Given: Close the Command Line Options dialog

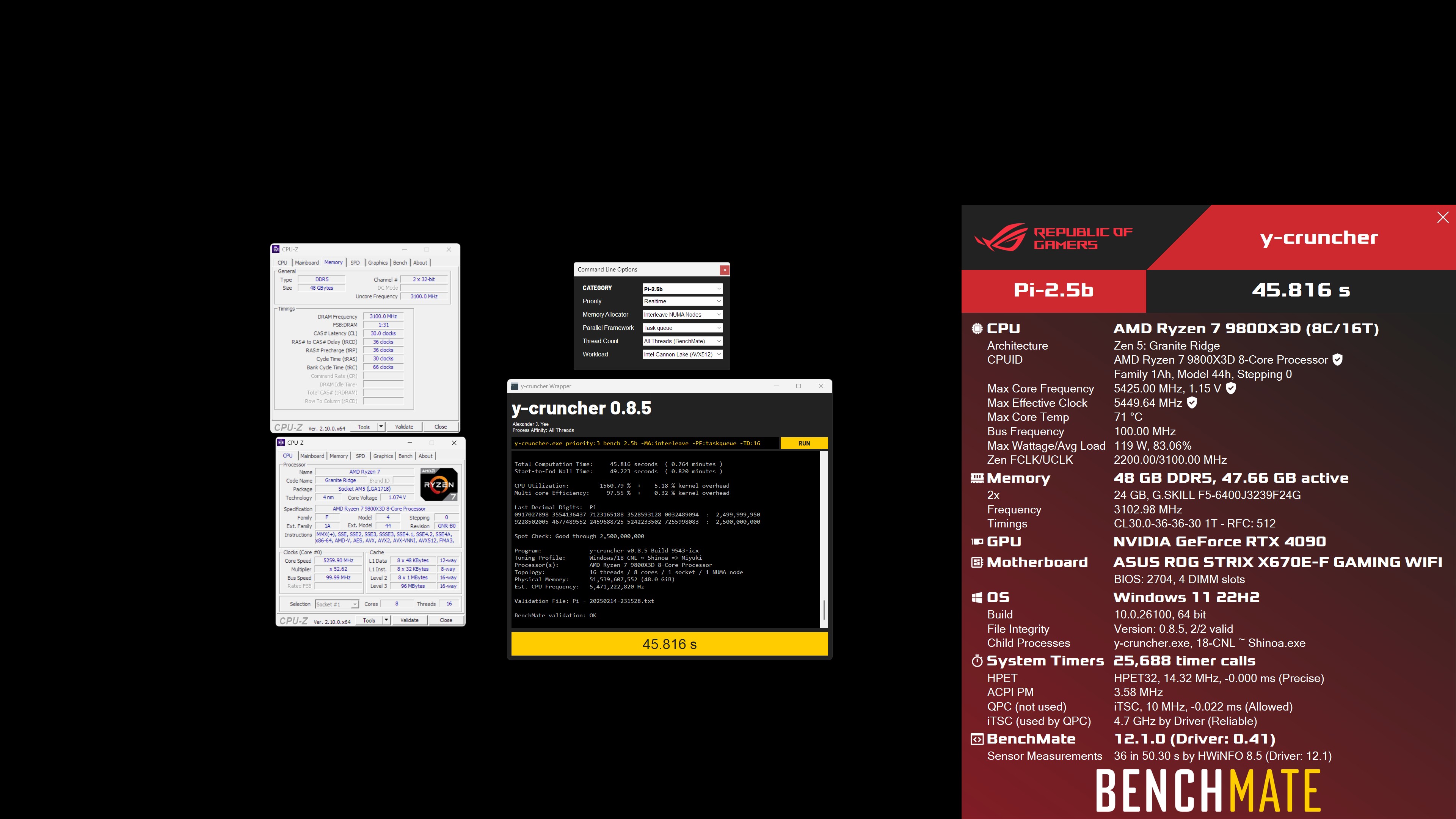Looking at the screenshot, I should [x=725, y=270].
